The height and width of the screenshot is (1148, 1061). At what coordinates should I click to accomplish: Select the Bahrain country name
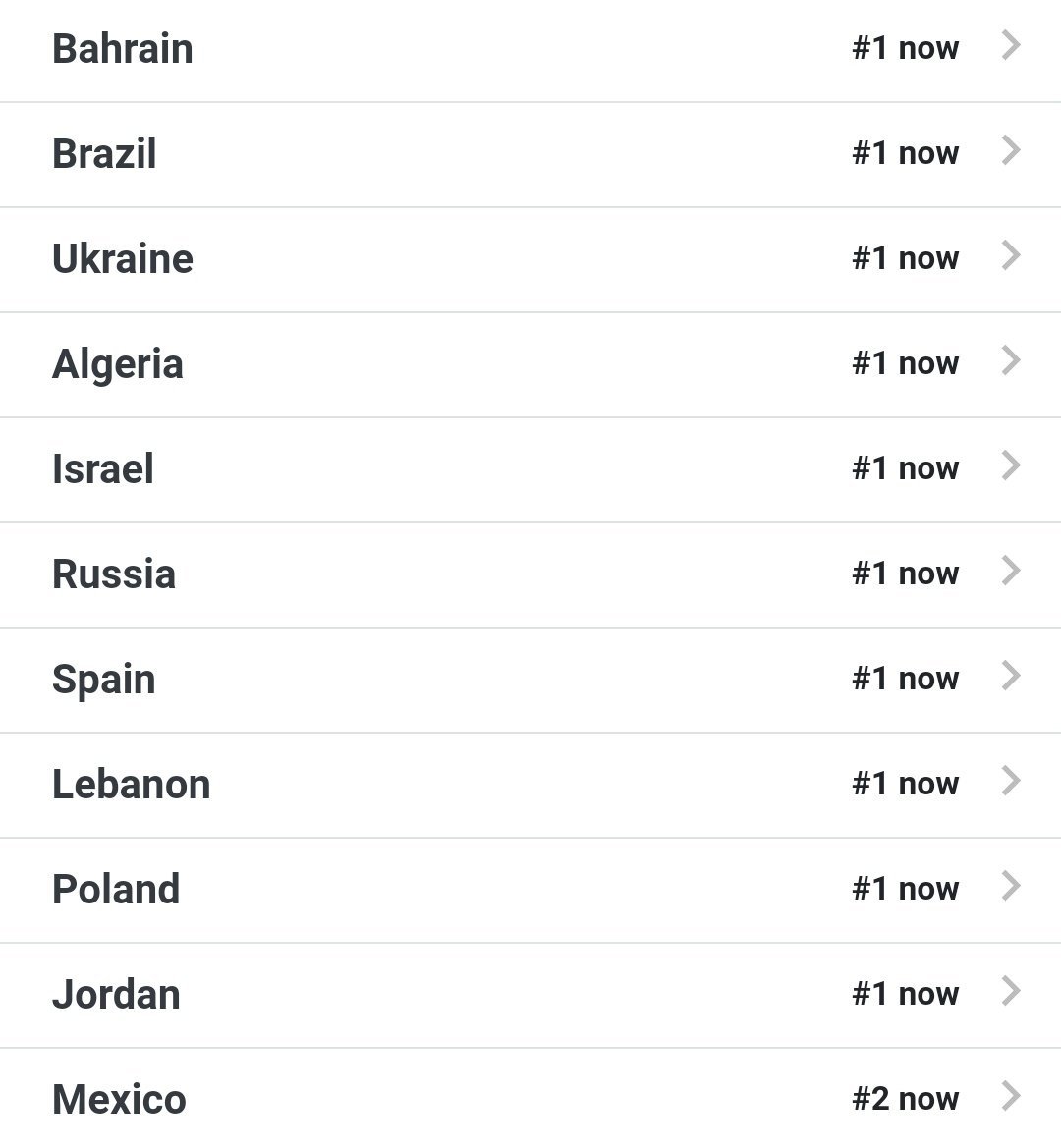pyautogui.click(x=122, y=49)
